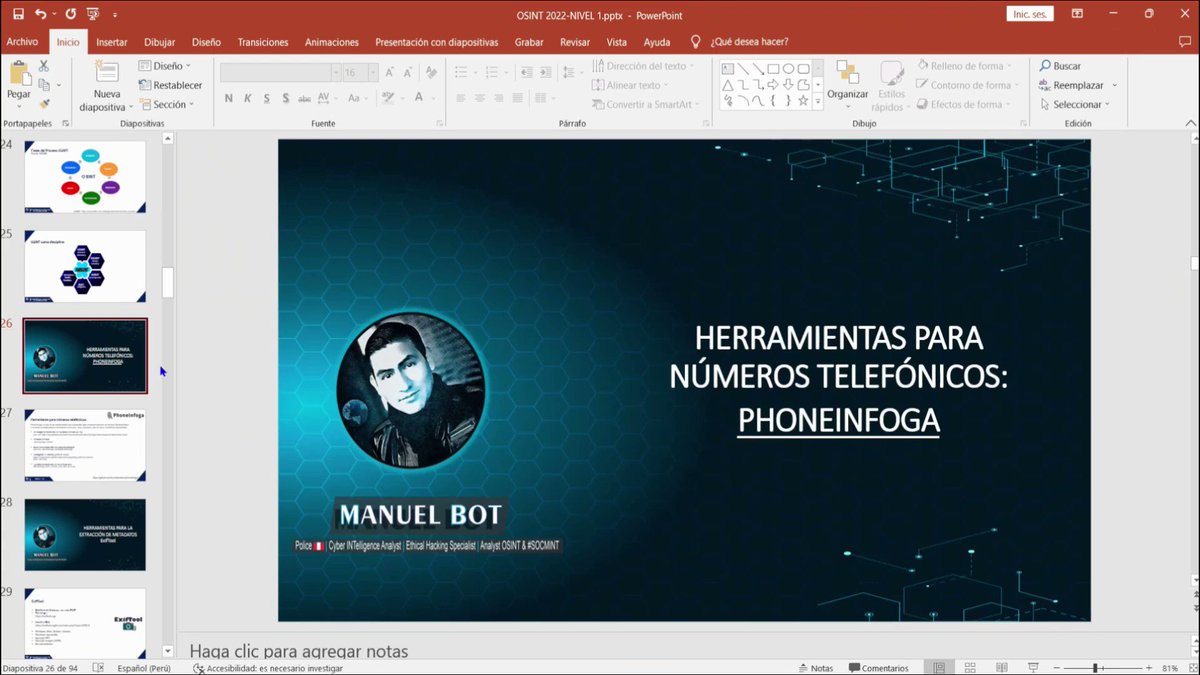Click the Pegar paste icon

point(19,72)
